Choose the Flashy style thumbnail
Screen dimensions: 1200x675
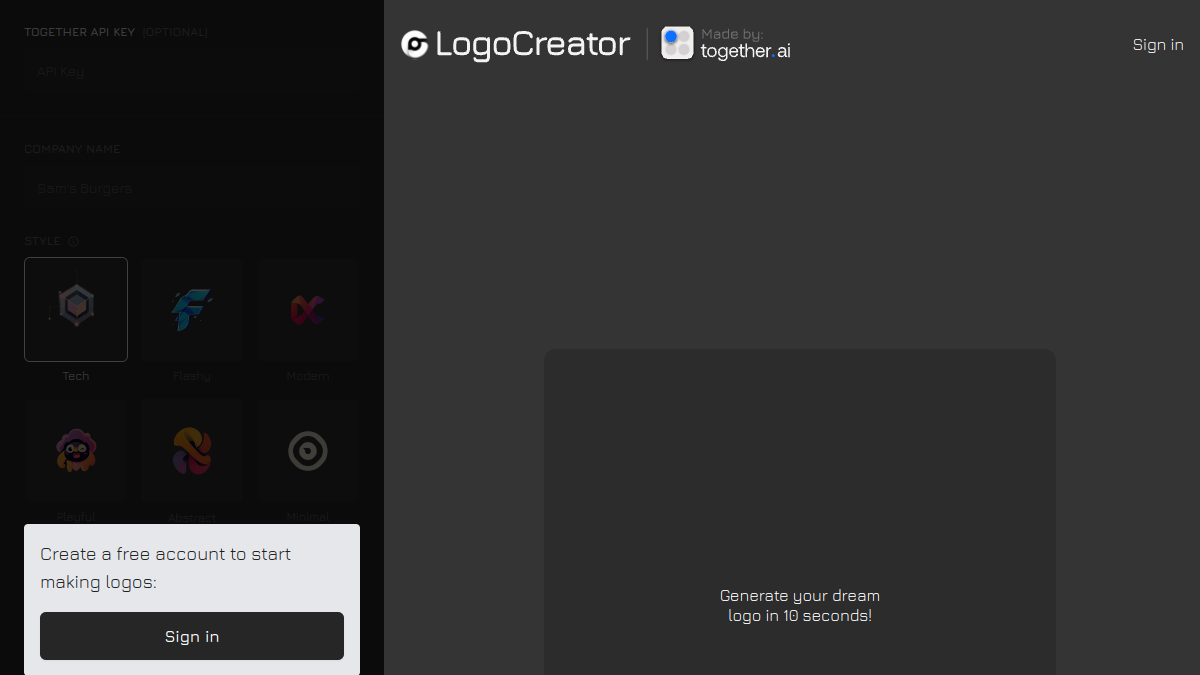click(192, 309)
